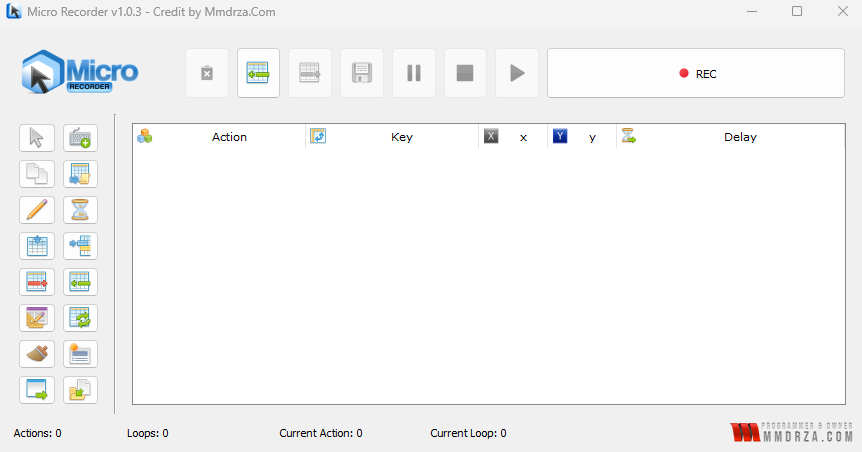The width and height of the screenshot is (862, 452).
Task: Click the x coordinate column header
Action: pyautogui.click(x=513, y=137)
